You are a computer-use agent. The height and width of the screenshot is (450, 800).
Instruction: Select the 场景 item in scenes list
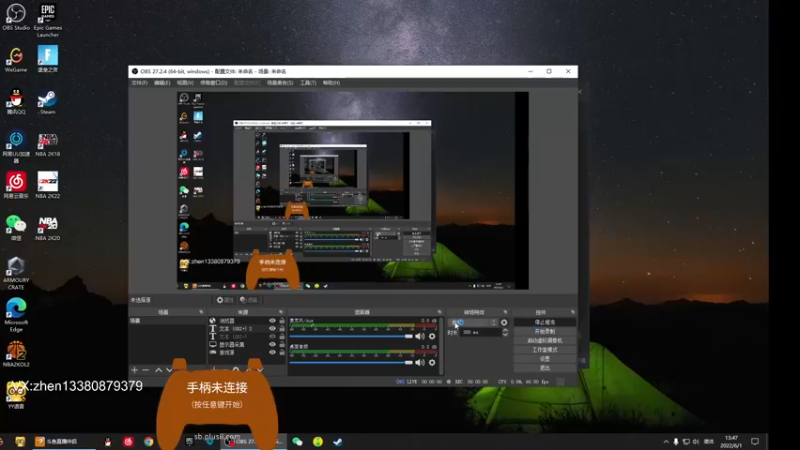(167, 321)
